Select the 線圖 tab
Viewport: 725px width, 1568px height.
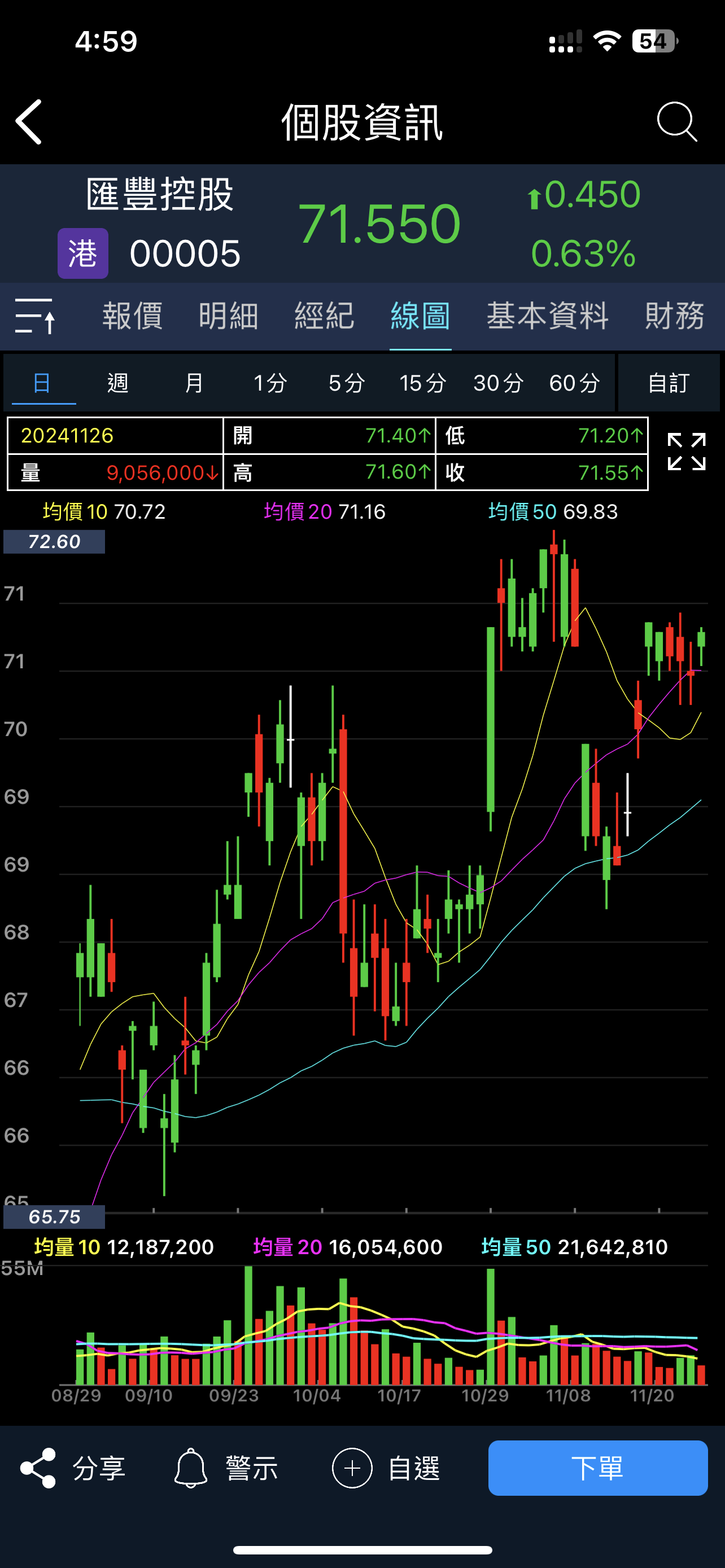point(421,316)
